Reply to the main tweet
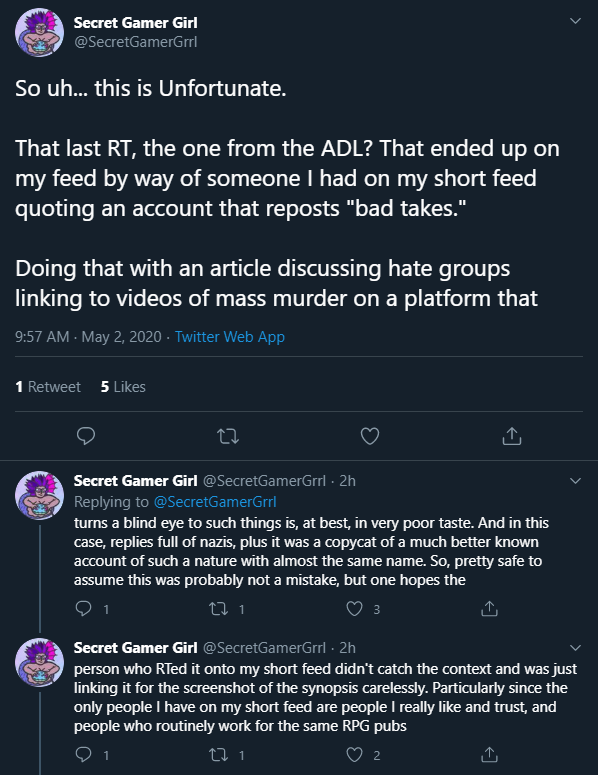 pyautogui.click(x=86, y=436)
